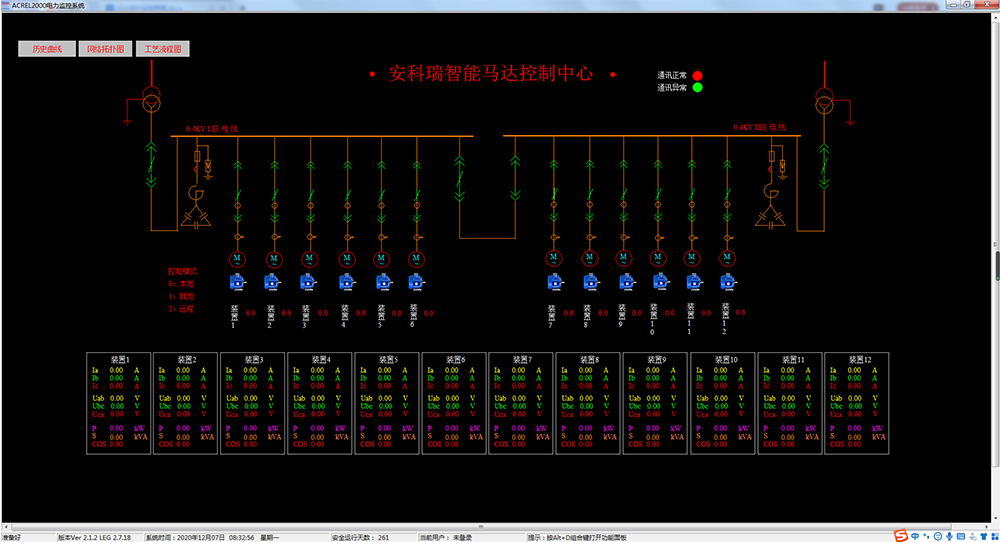1000x542 pixels.
Task: Click the green 通讯异常 indicator light
Action: (x=698, y=88)
